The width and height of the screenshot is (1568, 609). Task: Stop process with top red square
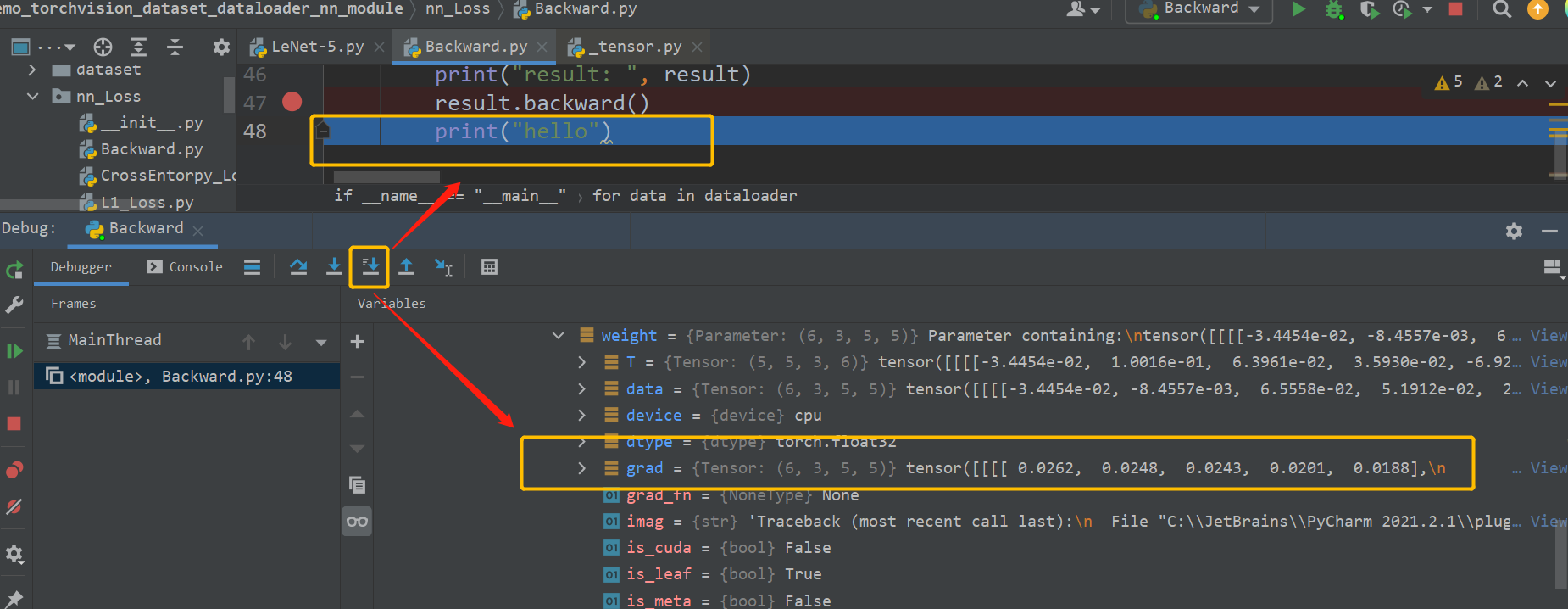click(x=1455, y=9)
